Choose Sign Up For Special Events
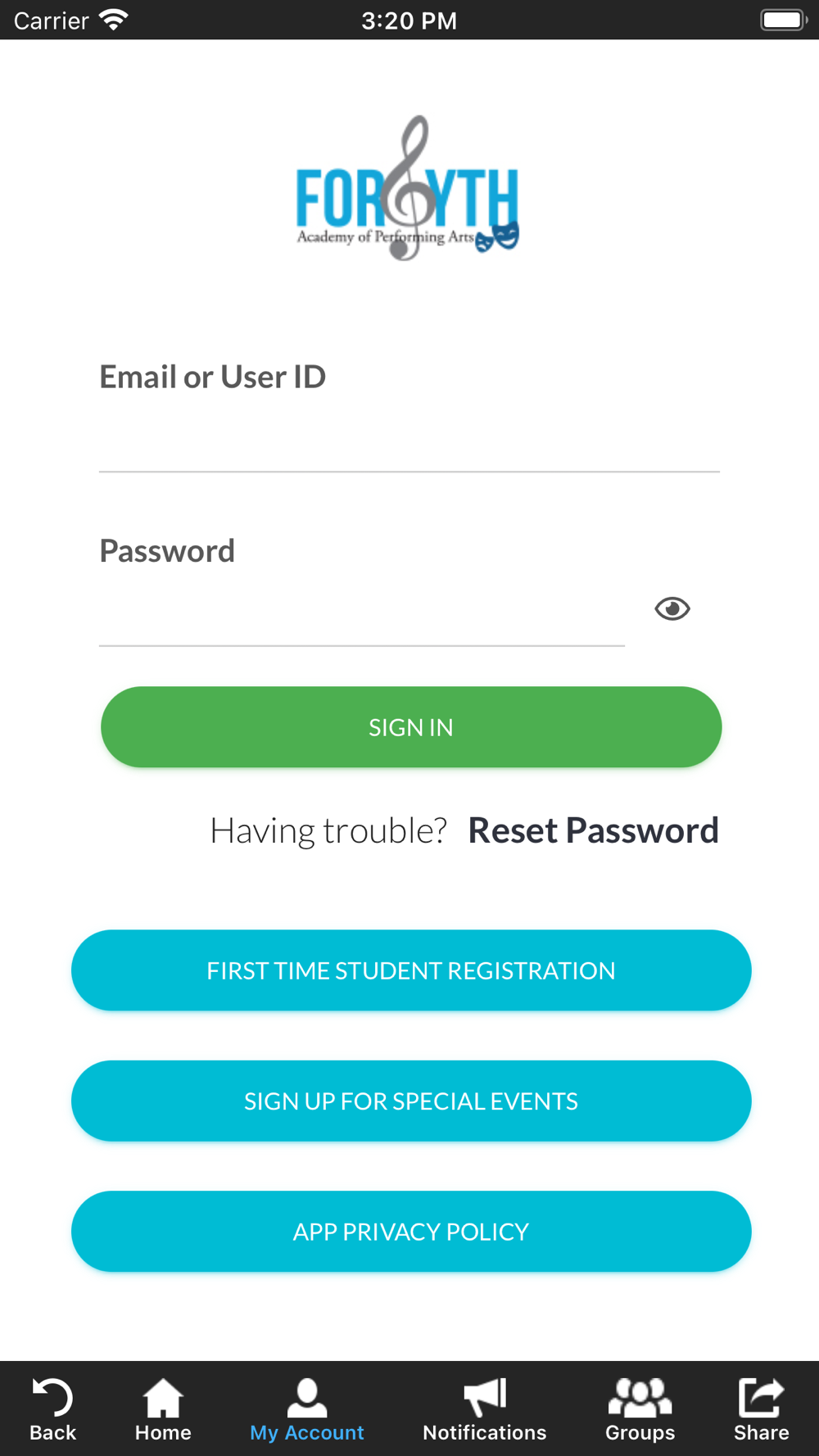Image resolution: width=819 pixels, height=1456 pixels. click(411, 1101)
